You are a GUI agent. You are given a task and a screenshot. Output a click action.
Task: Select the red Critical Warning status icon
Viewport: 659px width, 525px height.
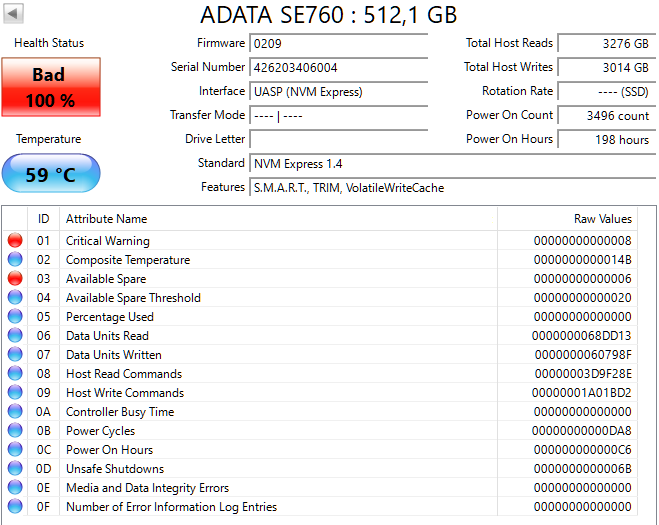[15, 240]
